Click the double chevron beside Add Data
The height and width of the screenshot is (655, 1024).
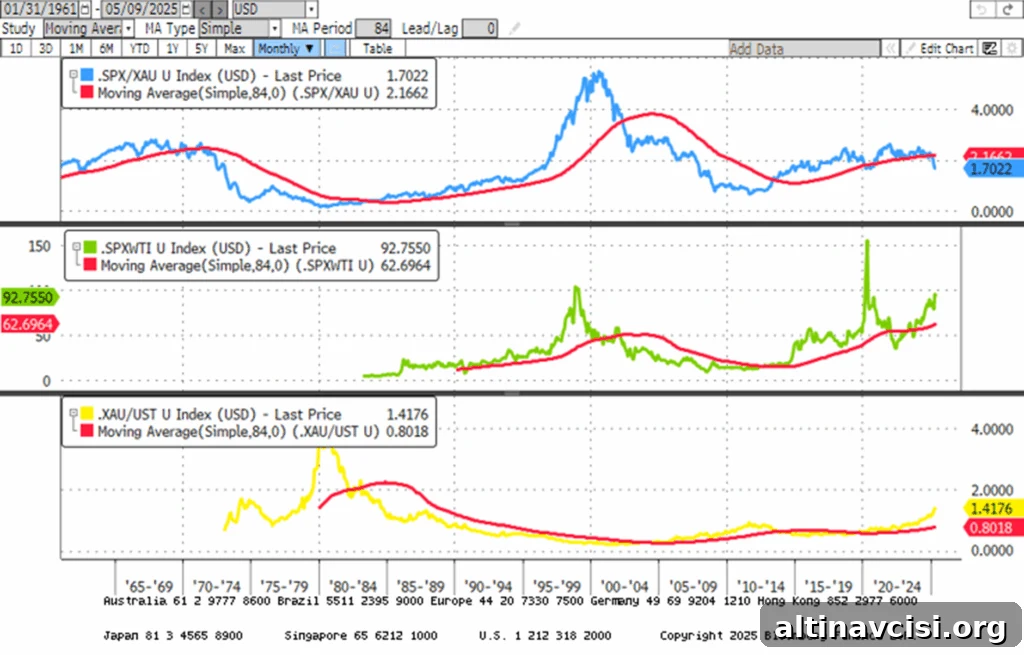[890, 48]
